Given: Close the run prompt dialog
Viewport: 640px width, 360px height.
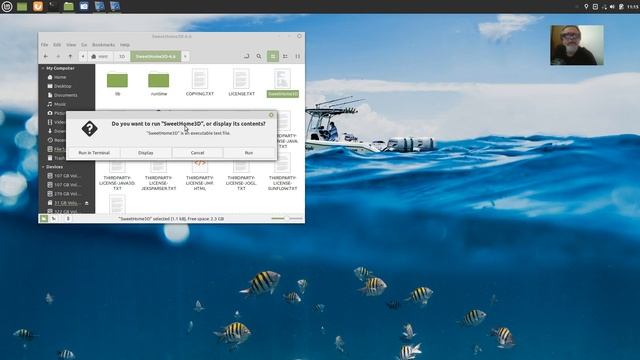Looking at the screenshot, I should click(271, 115).
